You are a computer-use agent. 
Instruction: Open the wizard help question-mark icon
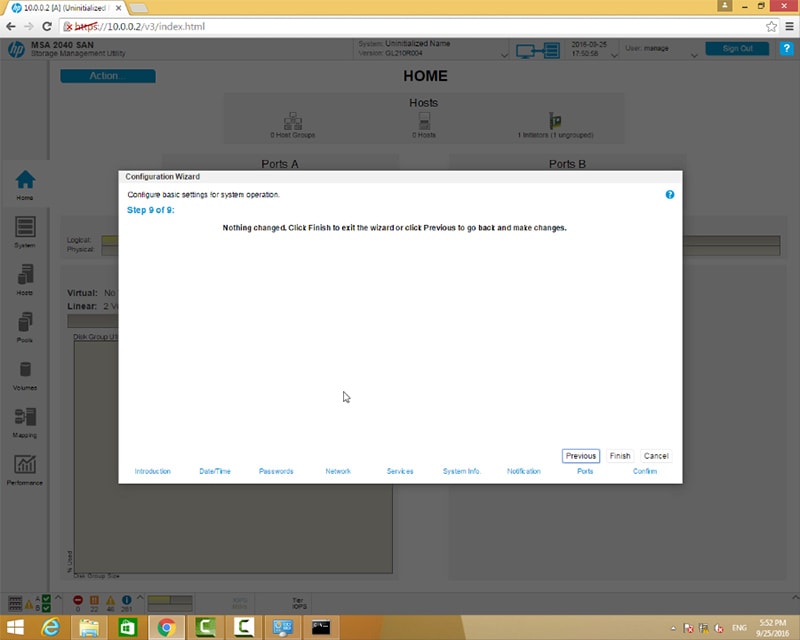click(x=670, y=195)
